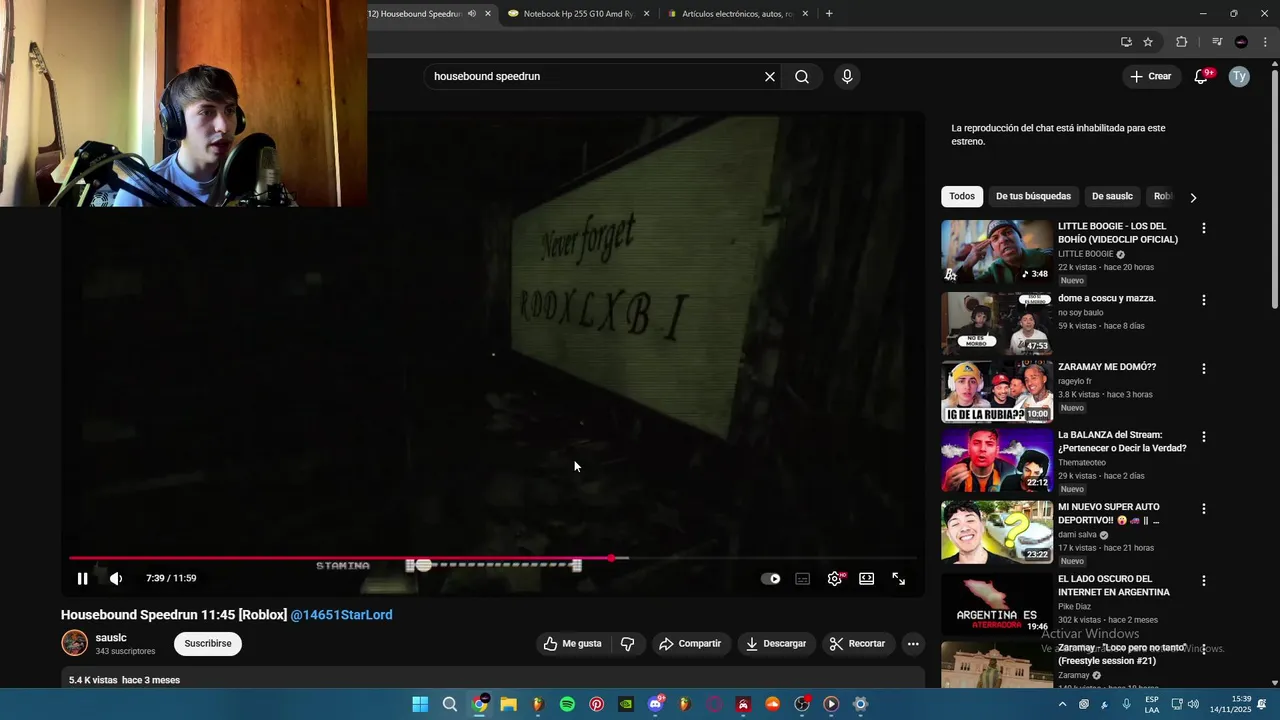The width and height of the screenshot is (1280, 720).
Task: Select the De sauslc chip
Action: [1112, 196]
